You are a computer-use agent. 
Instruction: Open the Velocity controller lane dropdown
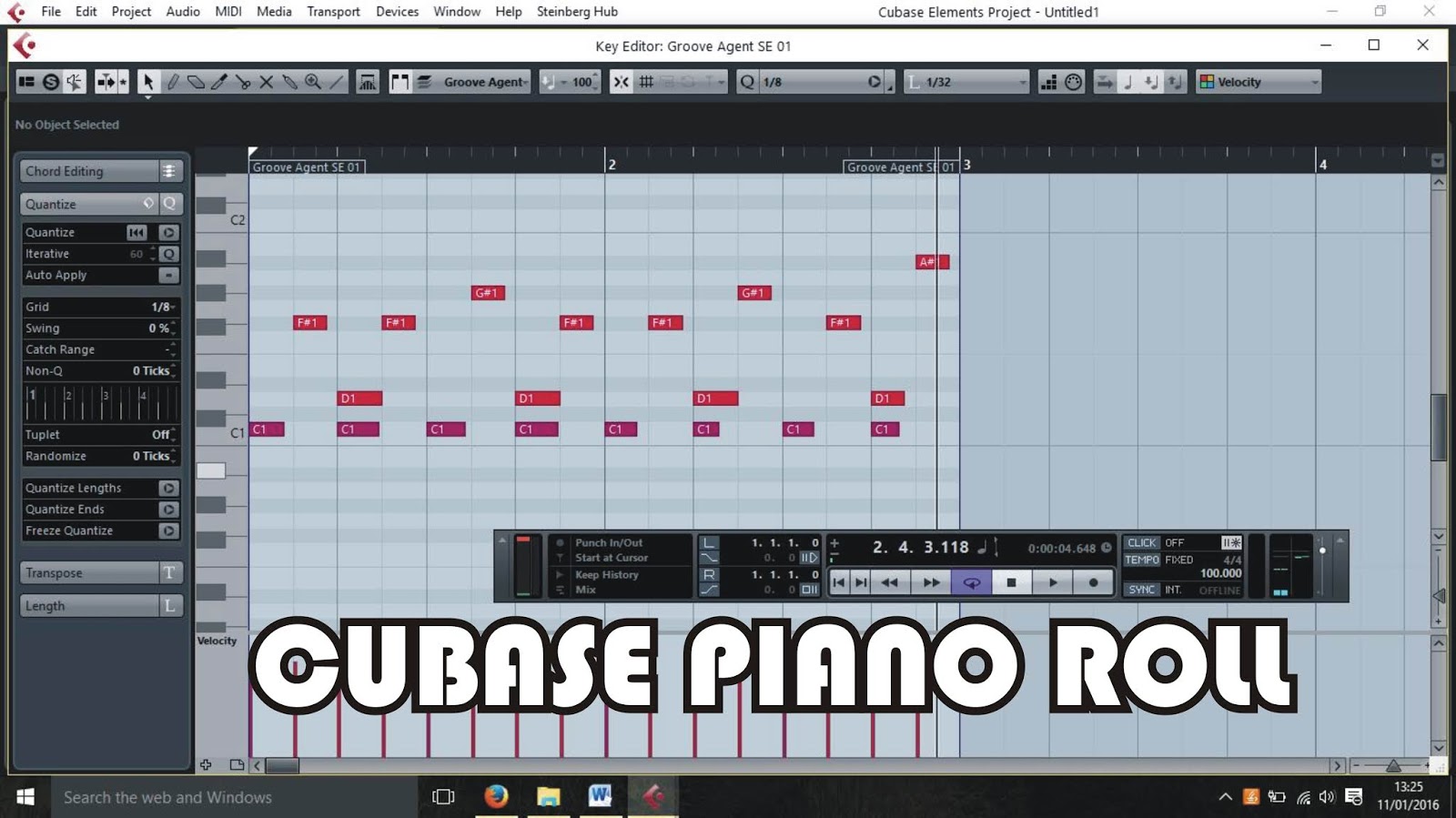[x=217, y=641]
